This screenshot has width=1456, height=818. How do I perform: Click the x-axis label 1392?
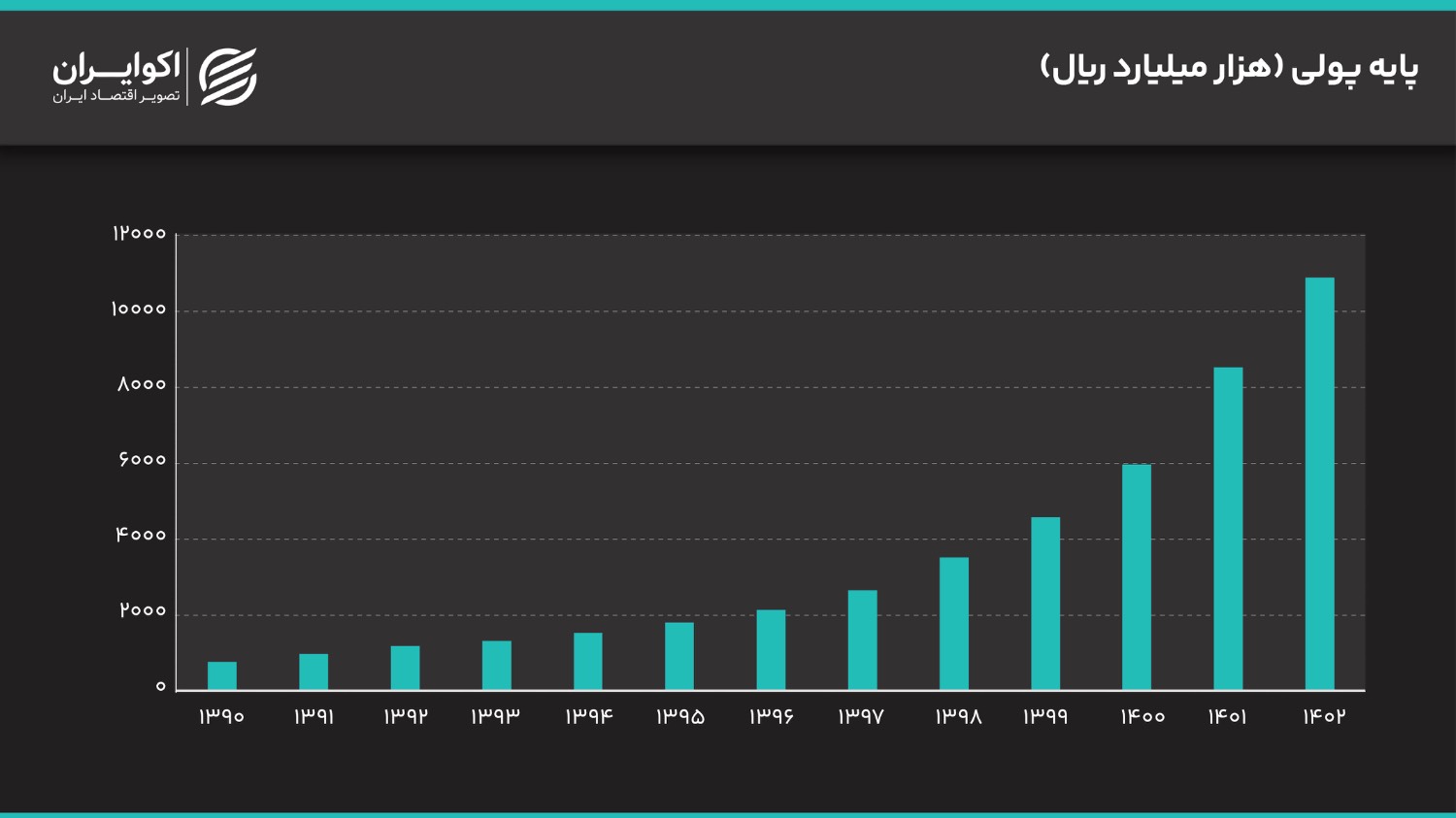(x=405, y=716)
